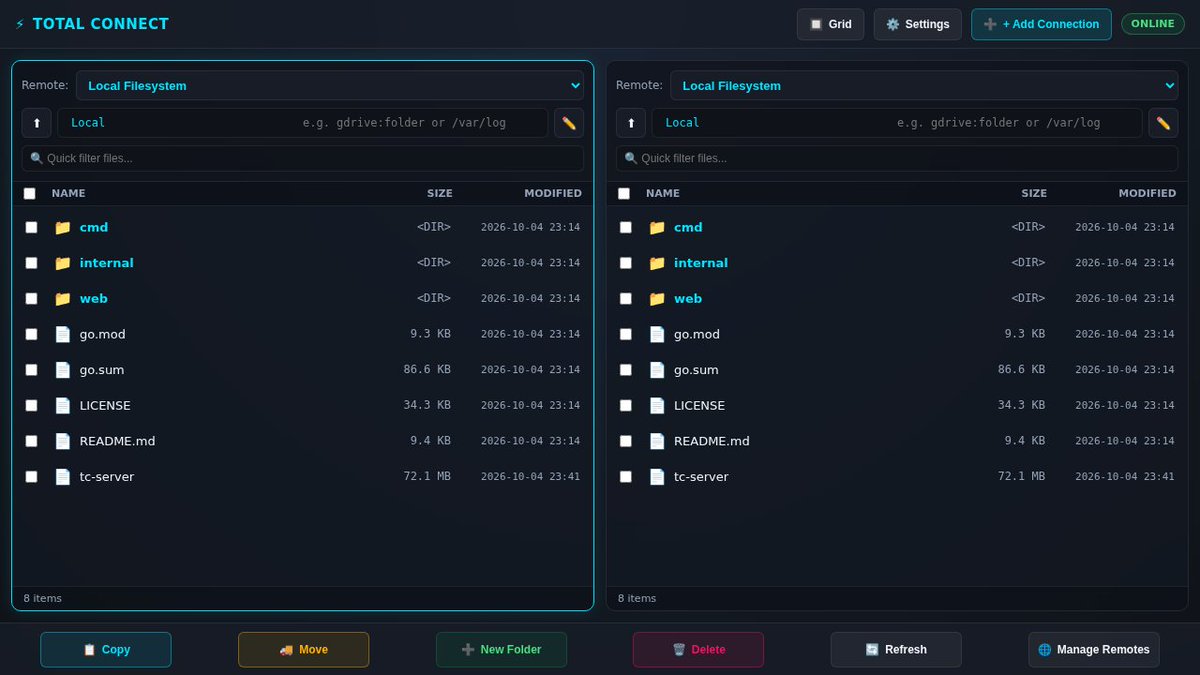Click the left pane quick filter field
Viewport: 1200px width, 675px height.
(x=303, y=158)
